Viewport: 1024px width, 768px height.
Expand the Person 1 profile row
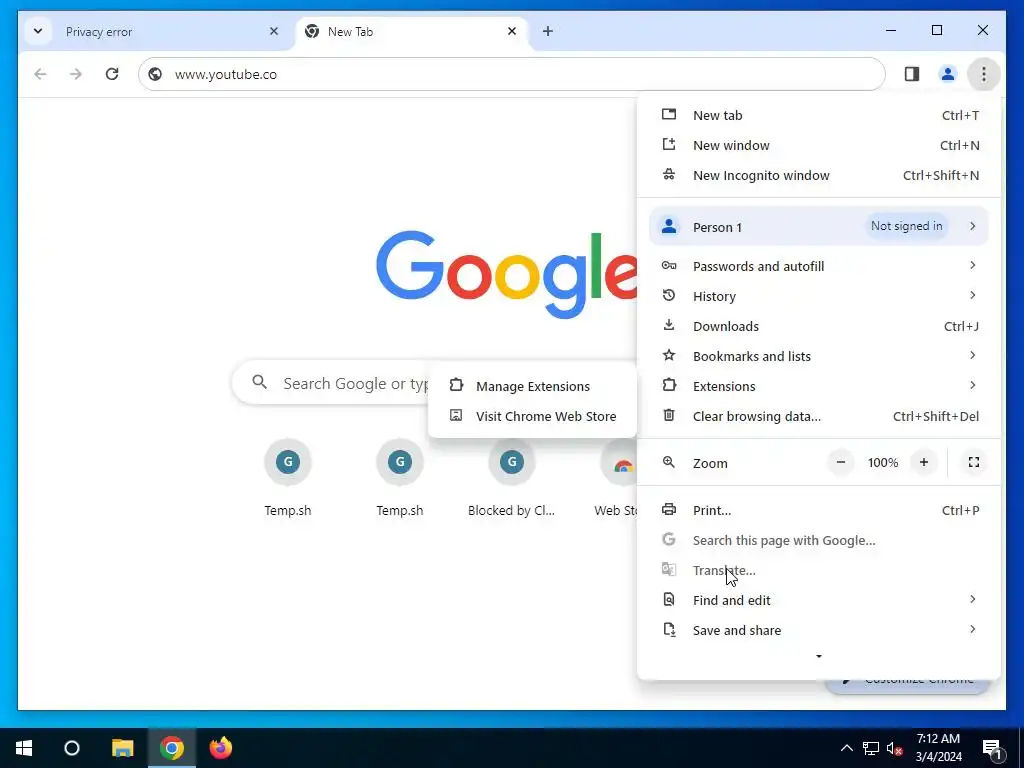(819, 227)
